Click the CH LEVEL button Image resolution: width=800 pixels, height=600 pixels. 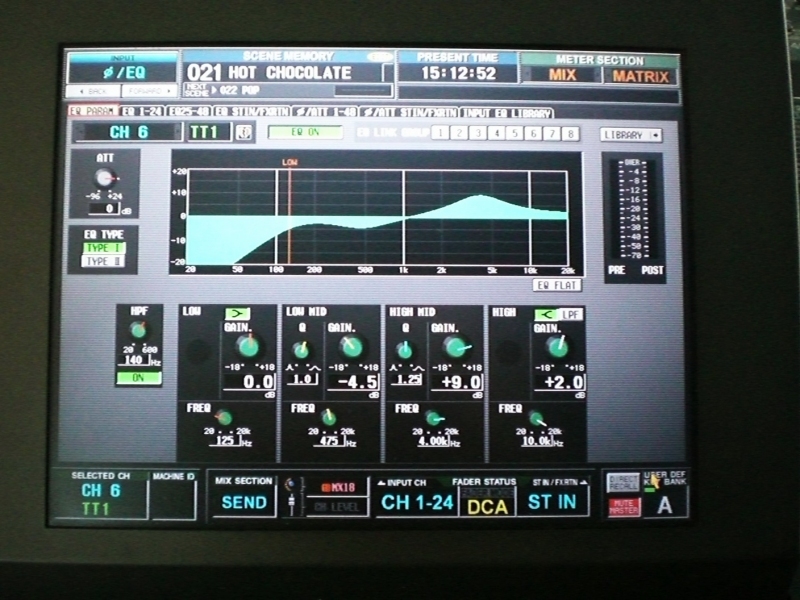coord(337,507)
